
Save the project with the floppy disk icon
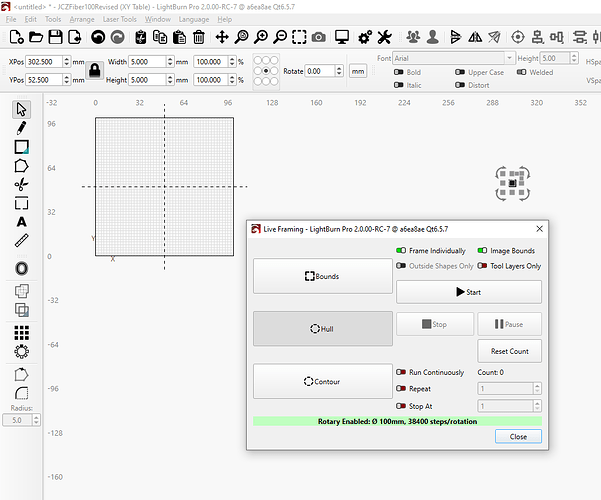pyautogui.click(x=55, y=37)
